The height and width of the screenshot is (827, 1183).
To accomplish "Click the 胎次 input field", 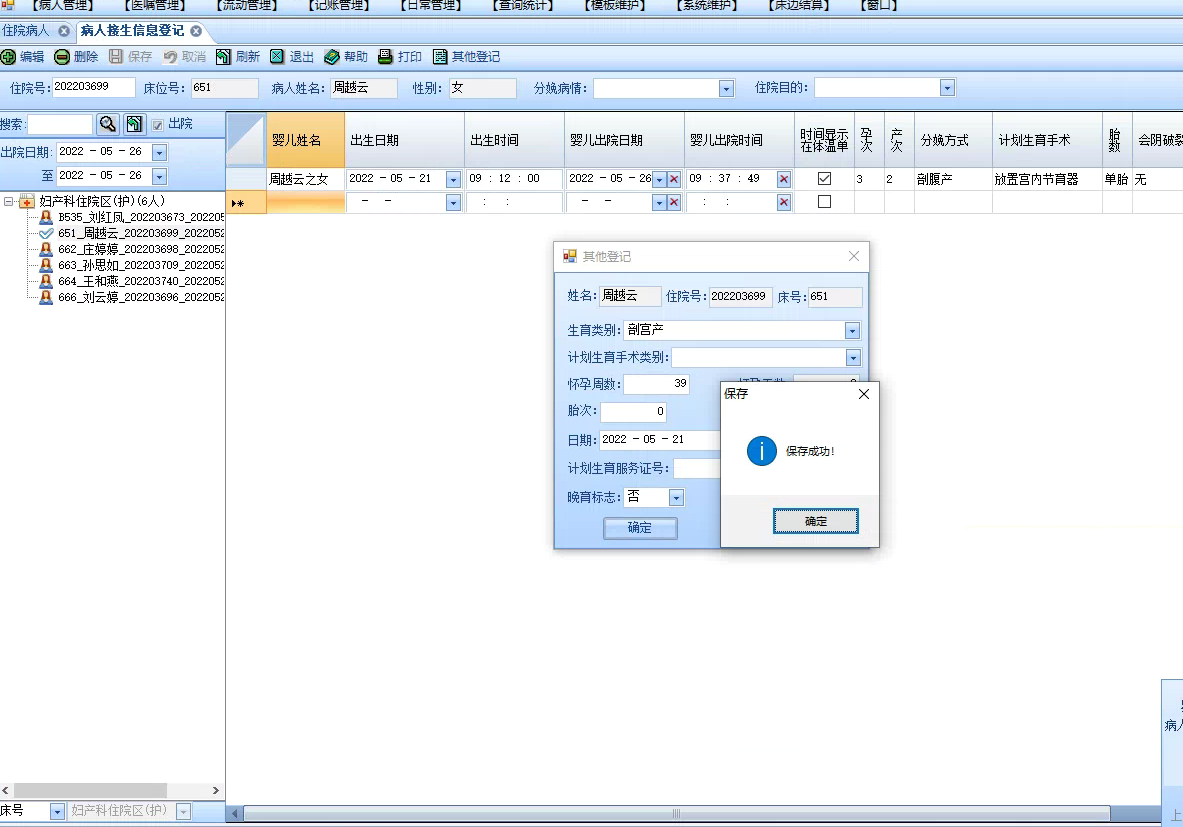I will click(x=634, y=412).
